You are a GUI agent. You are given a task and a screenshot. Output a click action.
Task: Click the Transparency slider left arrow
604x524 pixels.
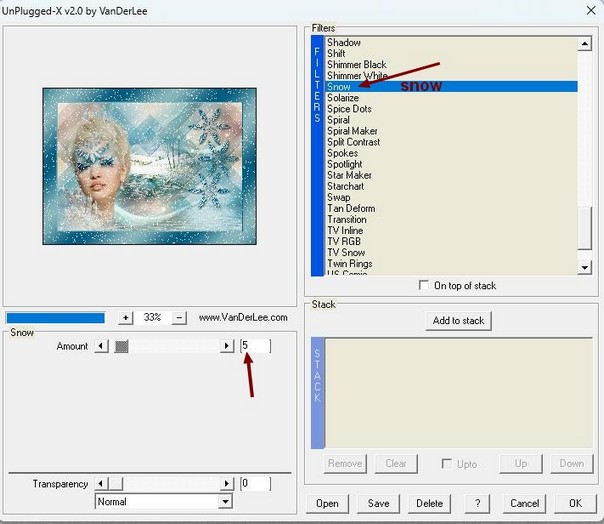[x=101, y=484]
